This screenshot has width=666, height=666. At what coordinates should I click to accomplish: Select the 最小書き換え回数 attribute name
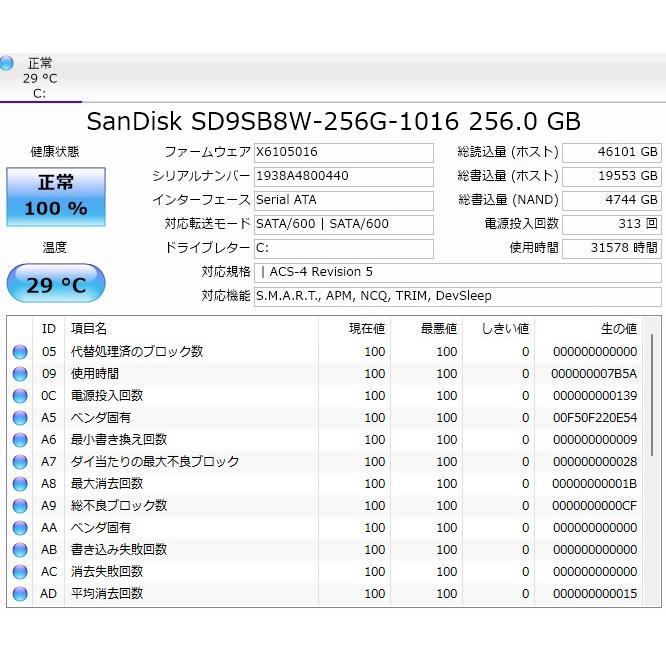click(x=119, y=440)
